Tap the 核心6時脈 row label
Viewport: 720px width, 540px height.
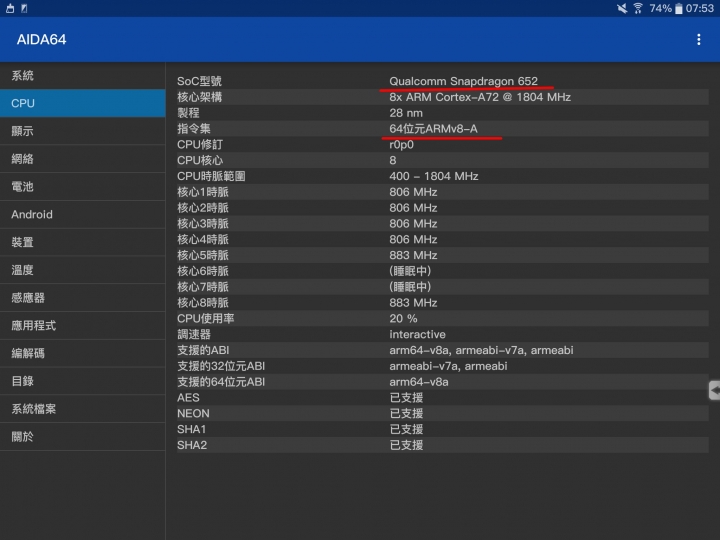coord(202,271)
